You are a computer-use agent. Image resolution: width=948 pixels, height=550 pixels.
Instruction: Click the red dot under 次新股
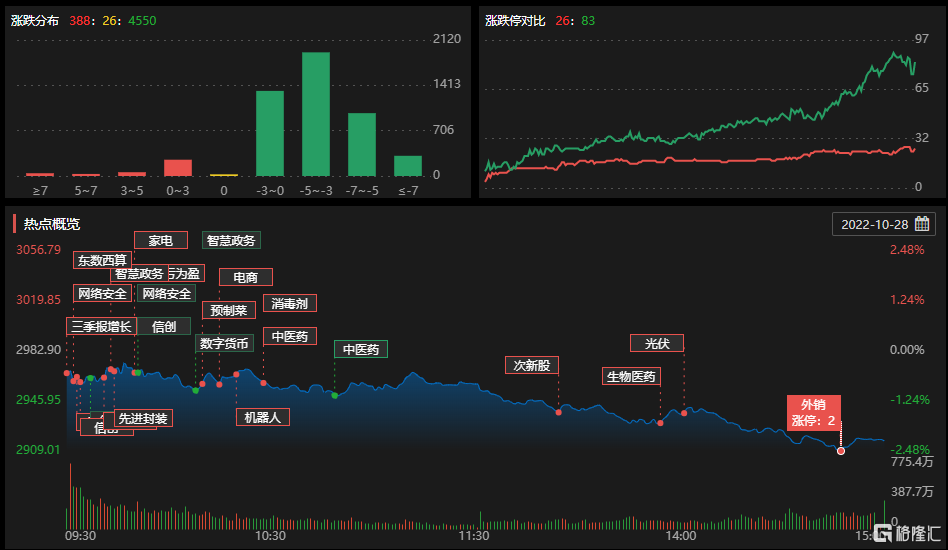pos(559,412)
